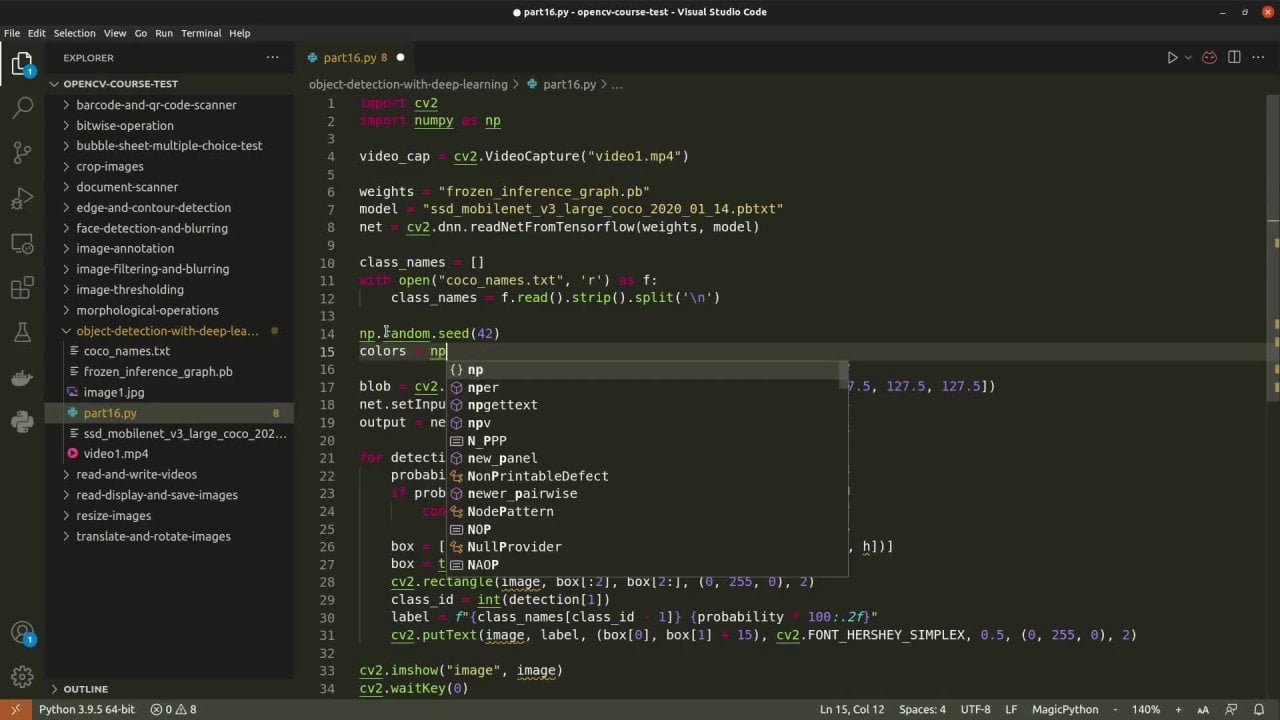Select 'npgettext' from autocomplete suggestions
Screen dimensions: 1280x720
click(502, 405)
